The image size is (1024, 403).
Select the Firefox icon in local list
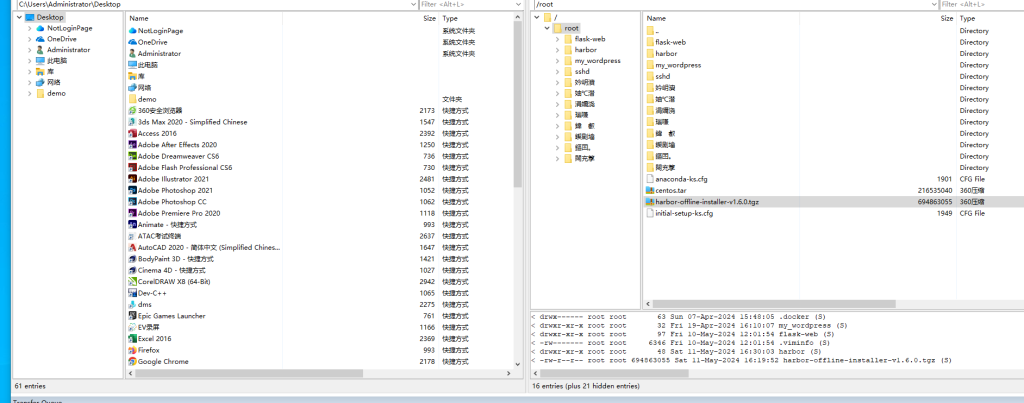click(x=132, y=350)
